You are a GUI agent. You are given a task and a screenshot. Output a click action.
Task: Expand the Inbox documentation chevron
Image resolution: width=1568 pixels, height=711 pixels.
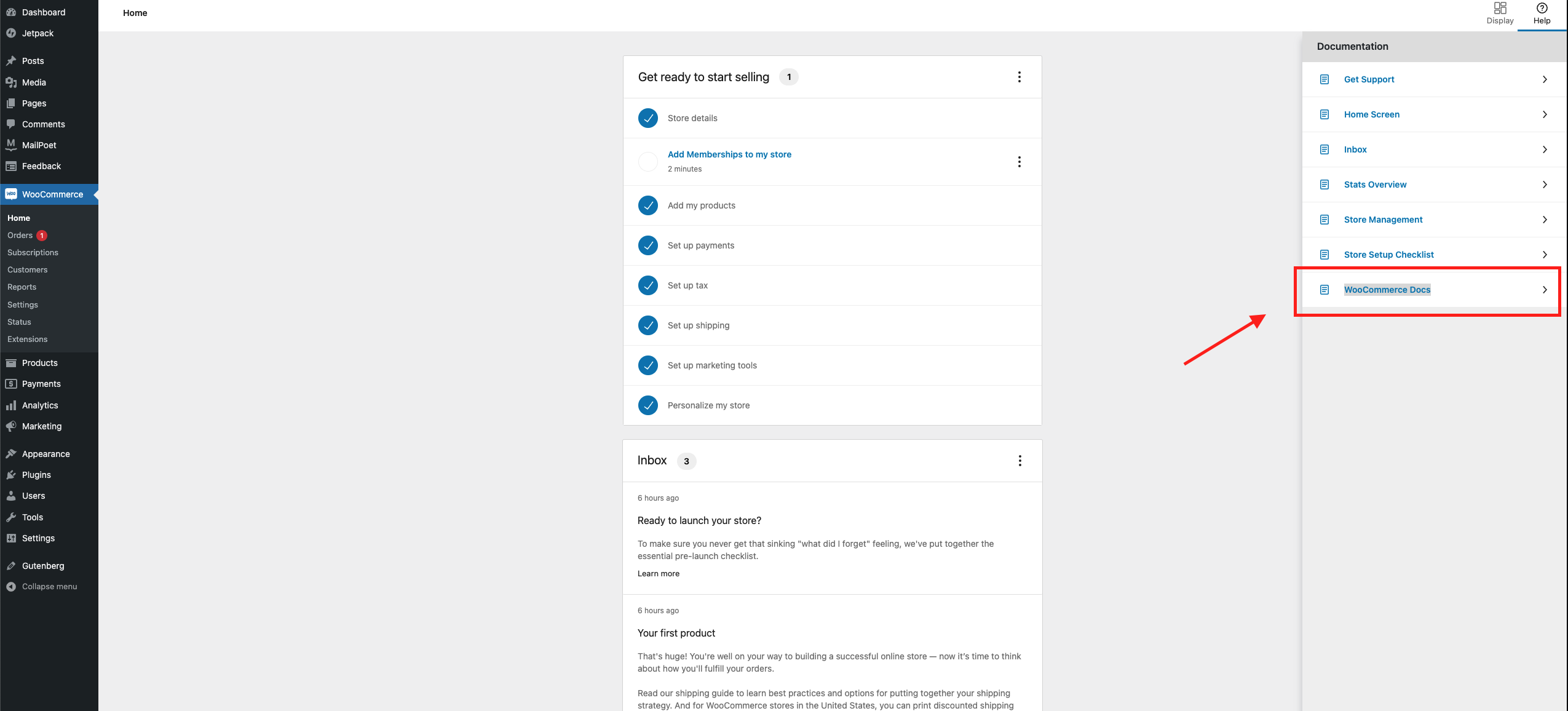(x=1545, y=149)
